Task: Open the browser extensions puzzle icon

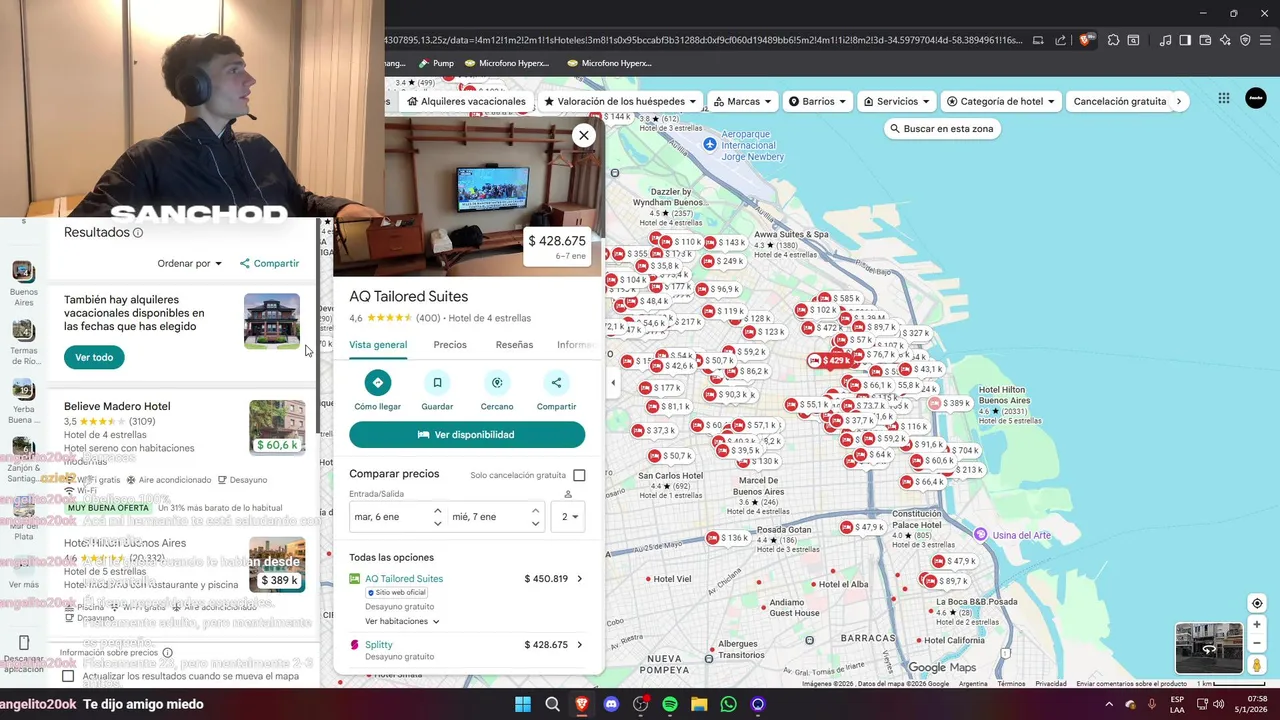Action: coord(1113,40)
